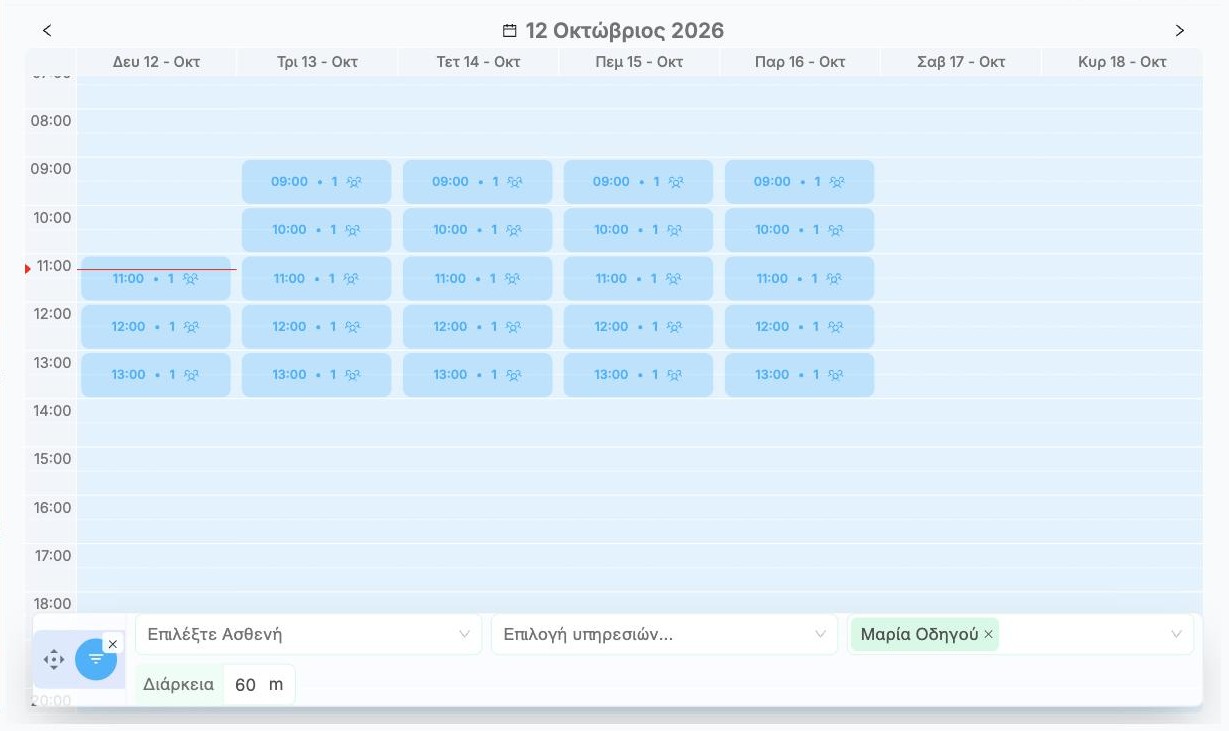Close the filter bar with the X

pos(113,644)
